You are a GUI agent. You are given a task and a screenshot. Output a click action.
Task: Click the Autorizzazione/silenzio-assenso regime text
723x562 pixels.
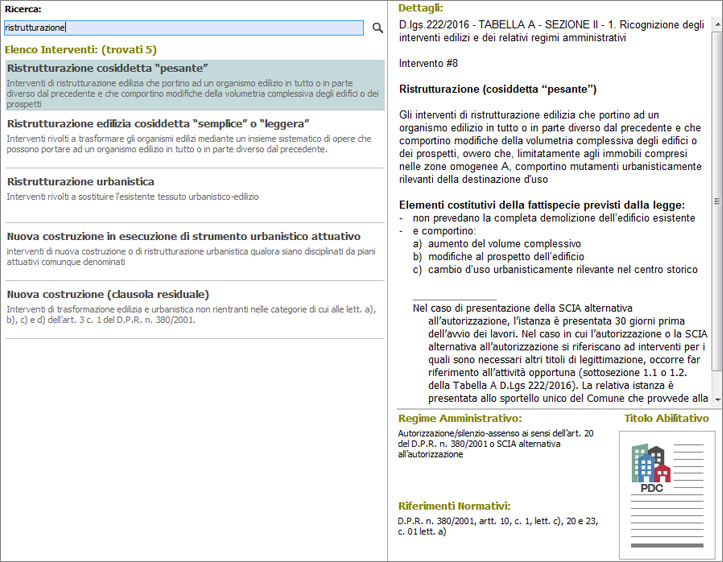point(496,444)
